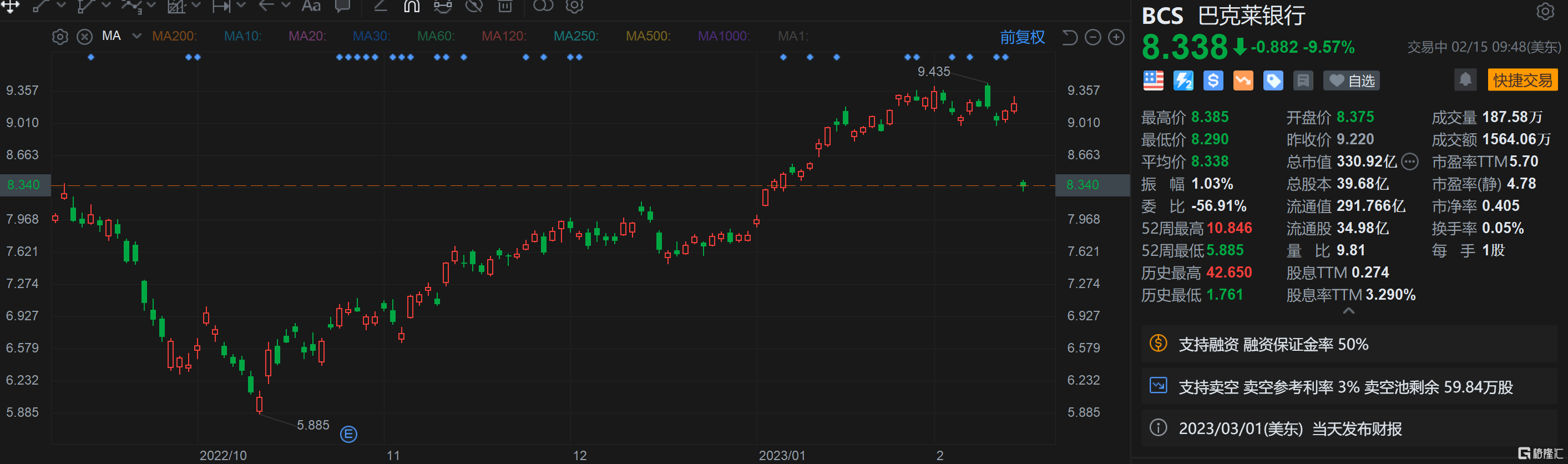Click the price alert bell icon
The height and width of the screenshot is (464, 1568).
click(x=1465, y=80)
